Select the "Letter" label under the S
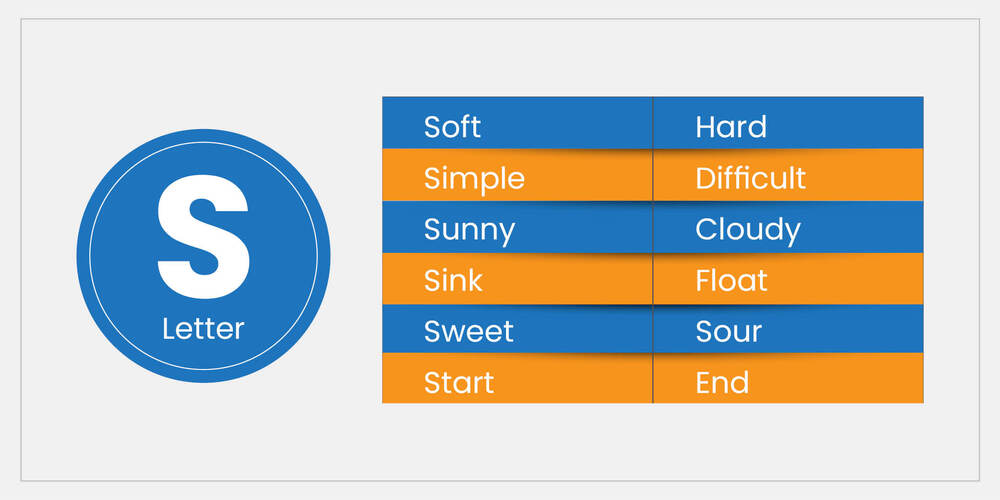Screen dimensions: 1000x500 [203, 328]
